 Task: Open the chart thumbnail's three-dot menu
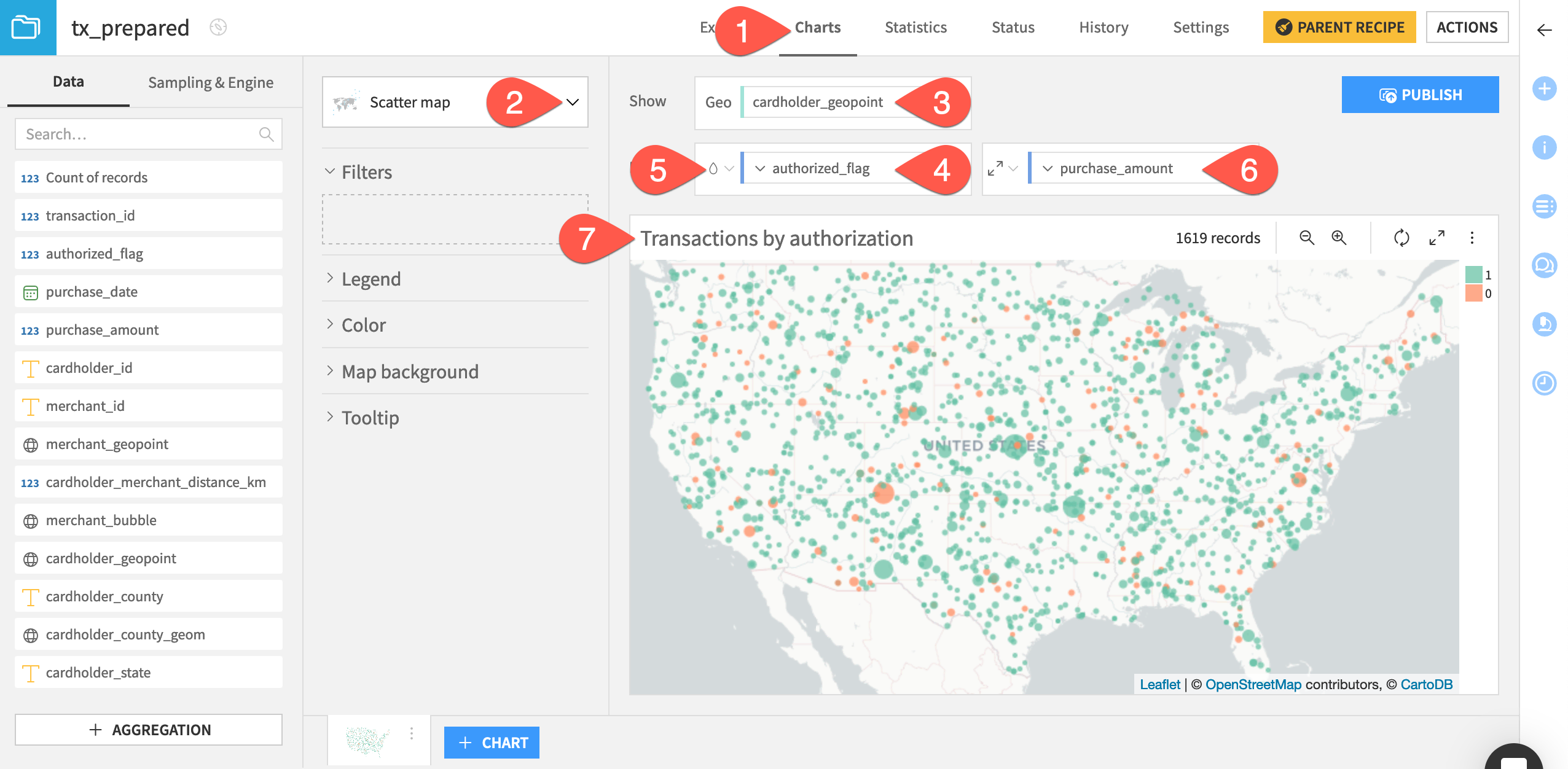tap(411, 733)
